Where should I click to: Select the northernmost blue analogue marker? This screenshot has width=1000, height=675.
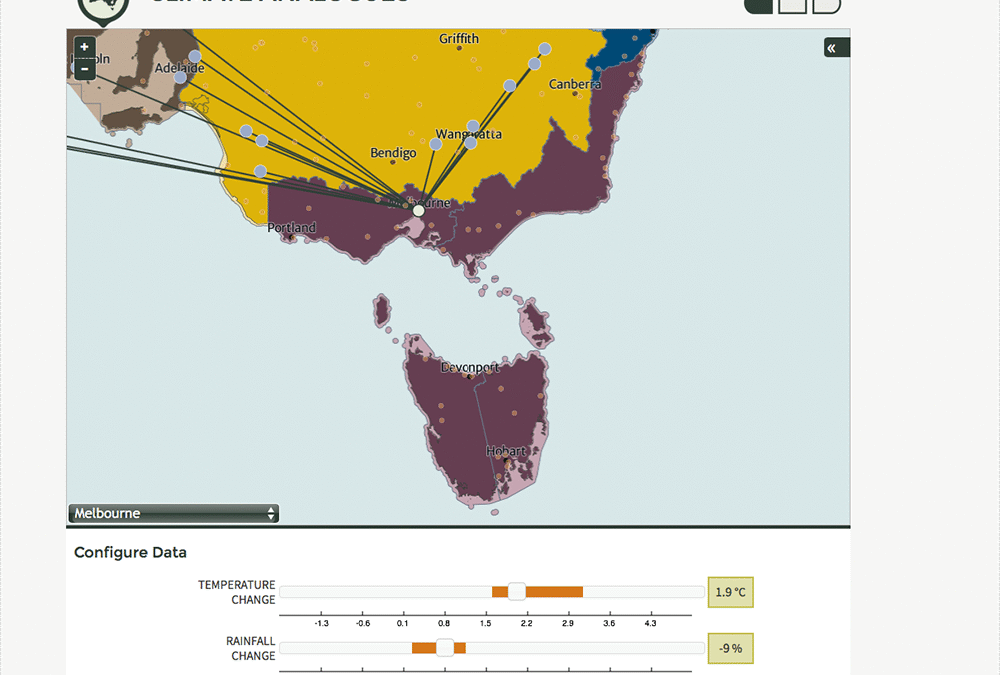(545, 48)
